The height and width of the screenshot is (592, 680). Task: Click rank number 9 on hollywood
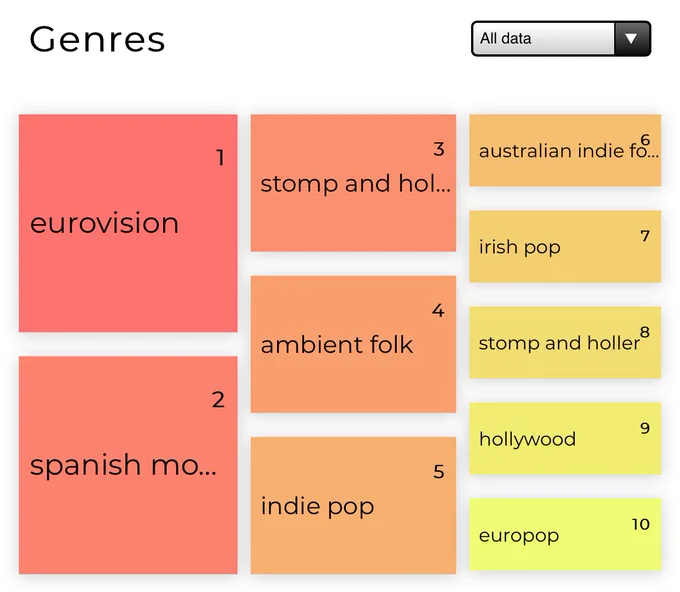click(645, 428)
